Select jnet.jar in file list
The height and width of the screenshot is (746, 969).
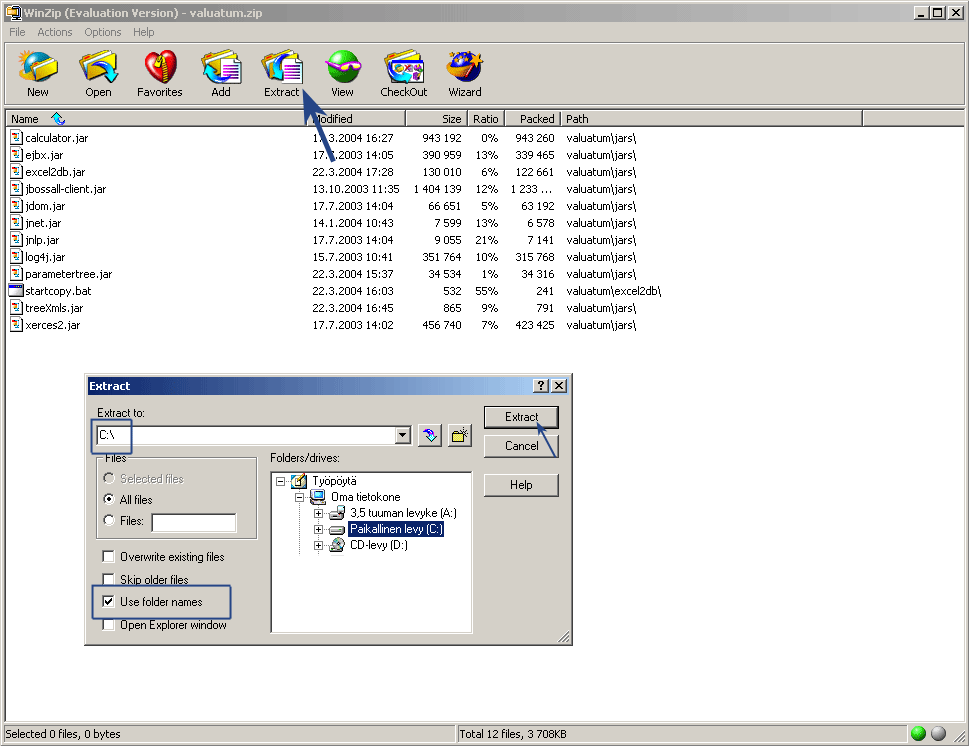[43, 223]
